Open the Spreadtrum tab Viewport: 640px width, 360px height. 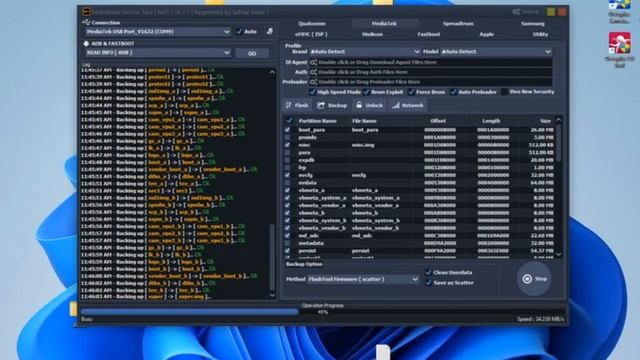pos(458,24)
